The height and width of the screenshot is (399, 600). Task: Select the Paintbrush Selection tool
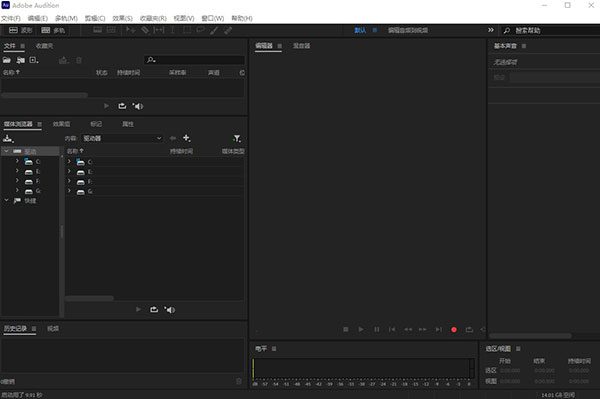tap(214, 30)
